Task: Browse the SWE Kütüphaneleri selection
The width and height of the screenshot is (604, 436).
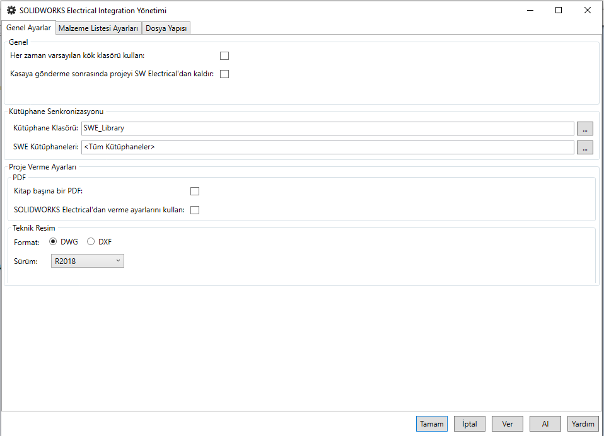Action: tap(585, 147)
